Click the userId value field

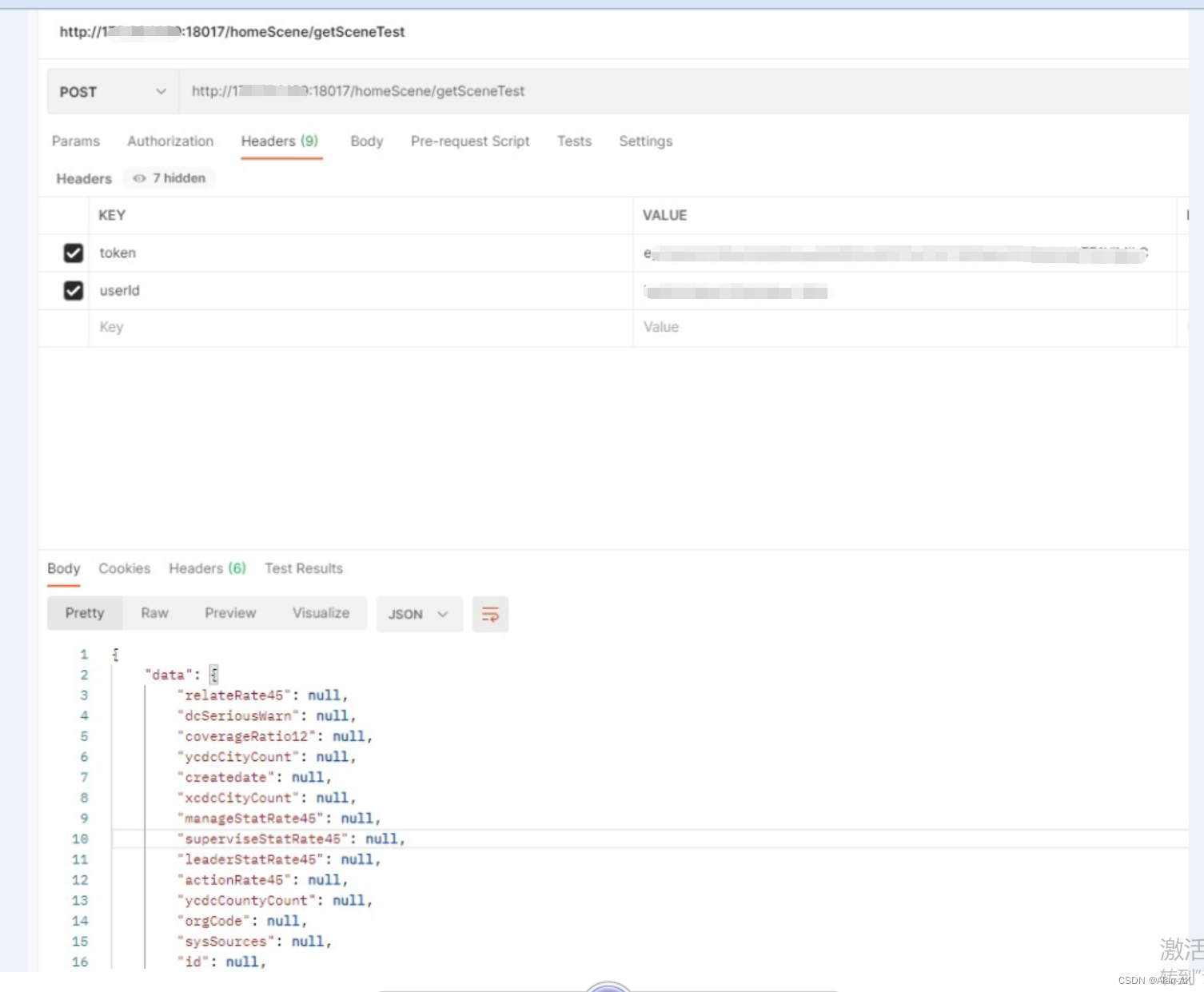click(904, 291)
